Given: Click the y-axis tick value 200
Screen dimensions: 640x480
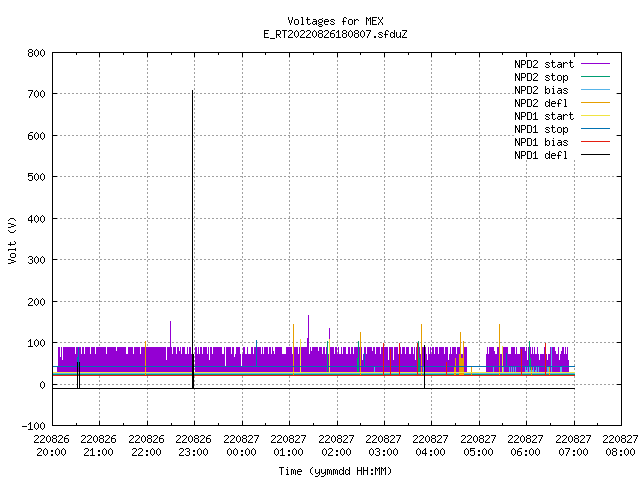Looking at the screenshot, I should [x=36, y=302].
